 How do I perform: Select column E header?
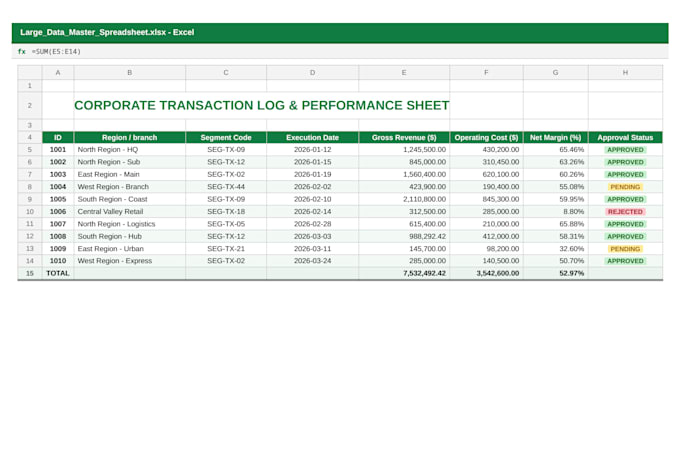(404, 72)
